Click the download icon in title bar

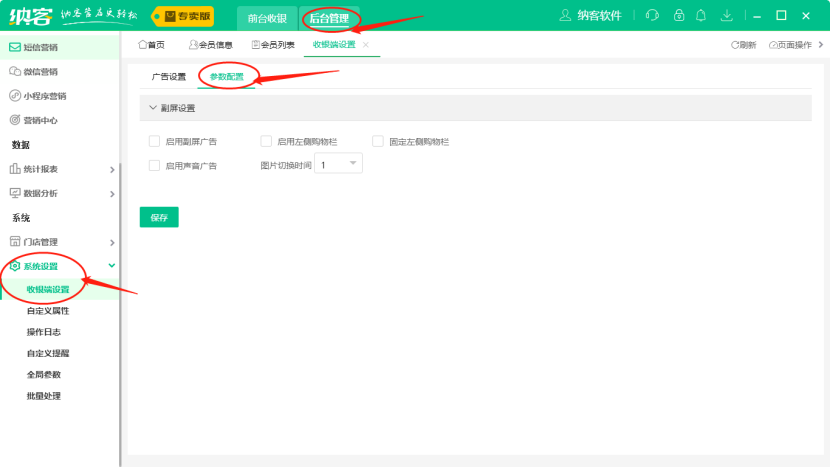(x=727, y=15)
